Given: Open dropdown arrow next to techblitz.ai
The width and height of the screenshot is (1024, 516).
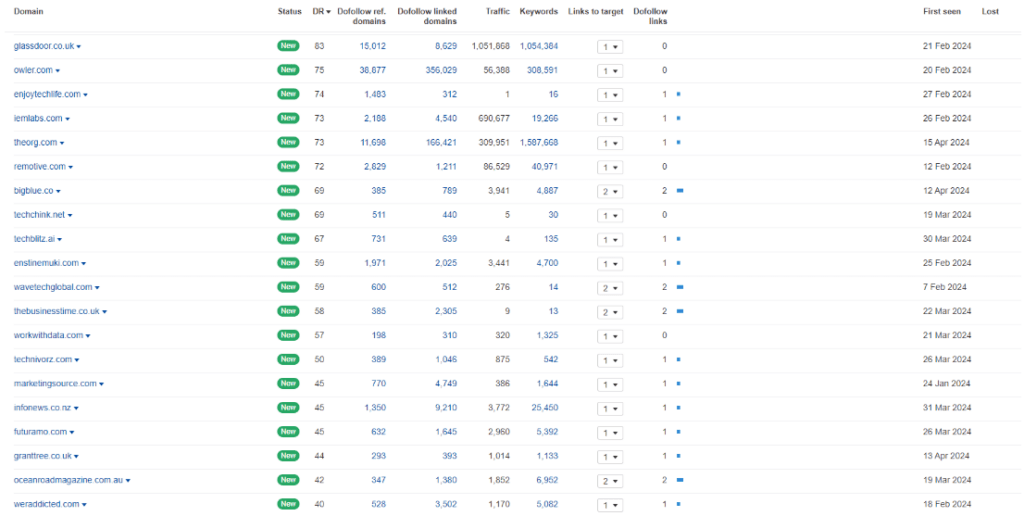Looking at the screenshot, I should (x=59, y=240).
